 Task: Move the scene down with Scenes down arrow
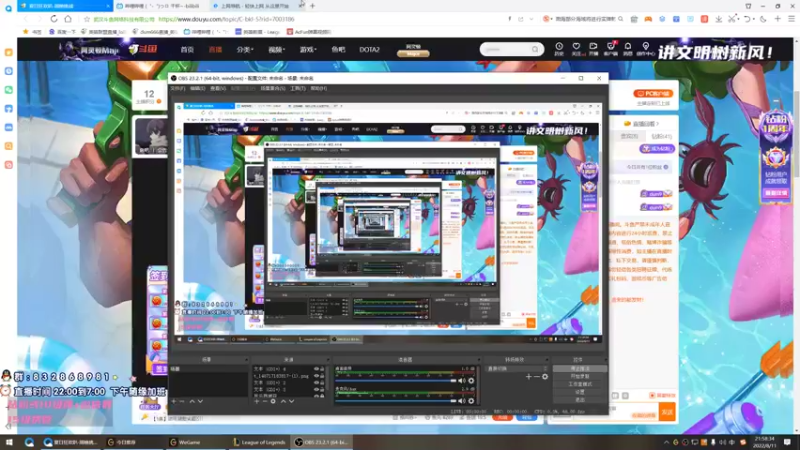200,402
